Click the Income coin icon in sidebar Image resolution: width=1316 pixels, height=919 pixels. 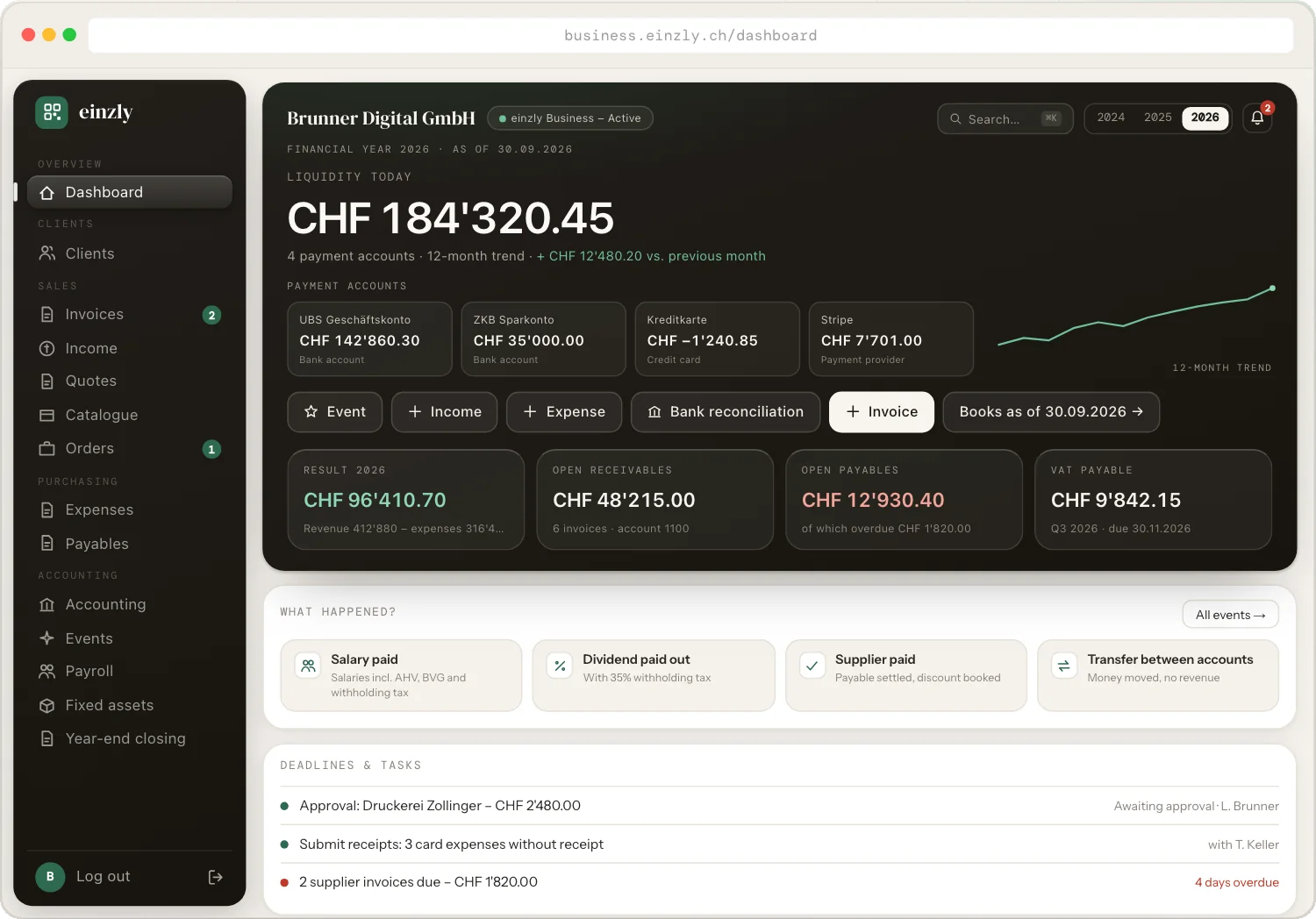[x=47, y=348]
